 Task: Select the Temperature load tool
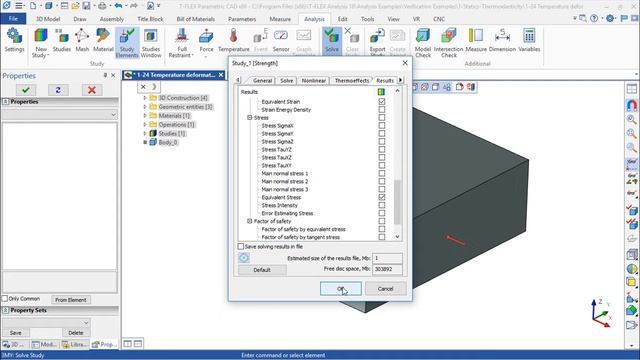233,40
